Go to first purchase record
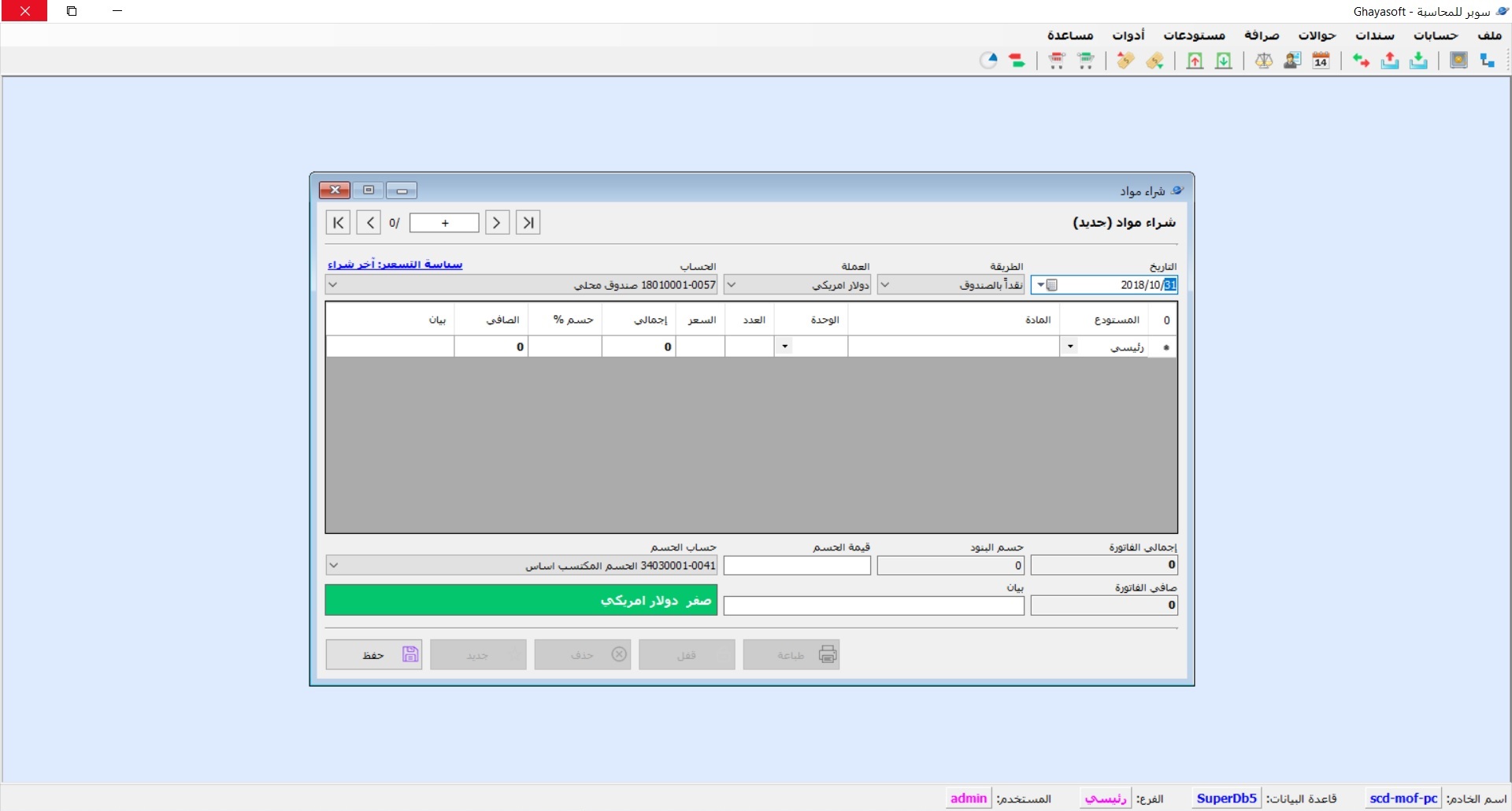1512x811 pixels. tap(338, 223)
